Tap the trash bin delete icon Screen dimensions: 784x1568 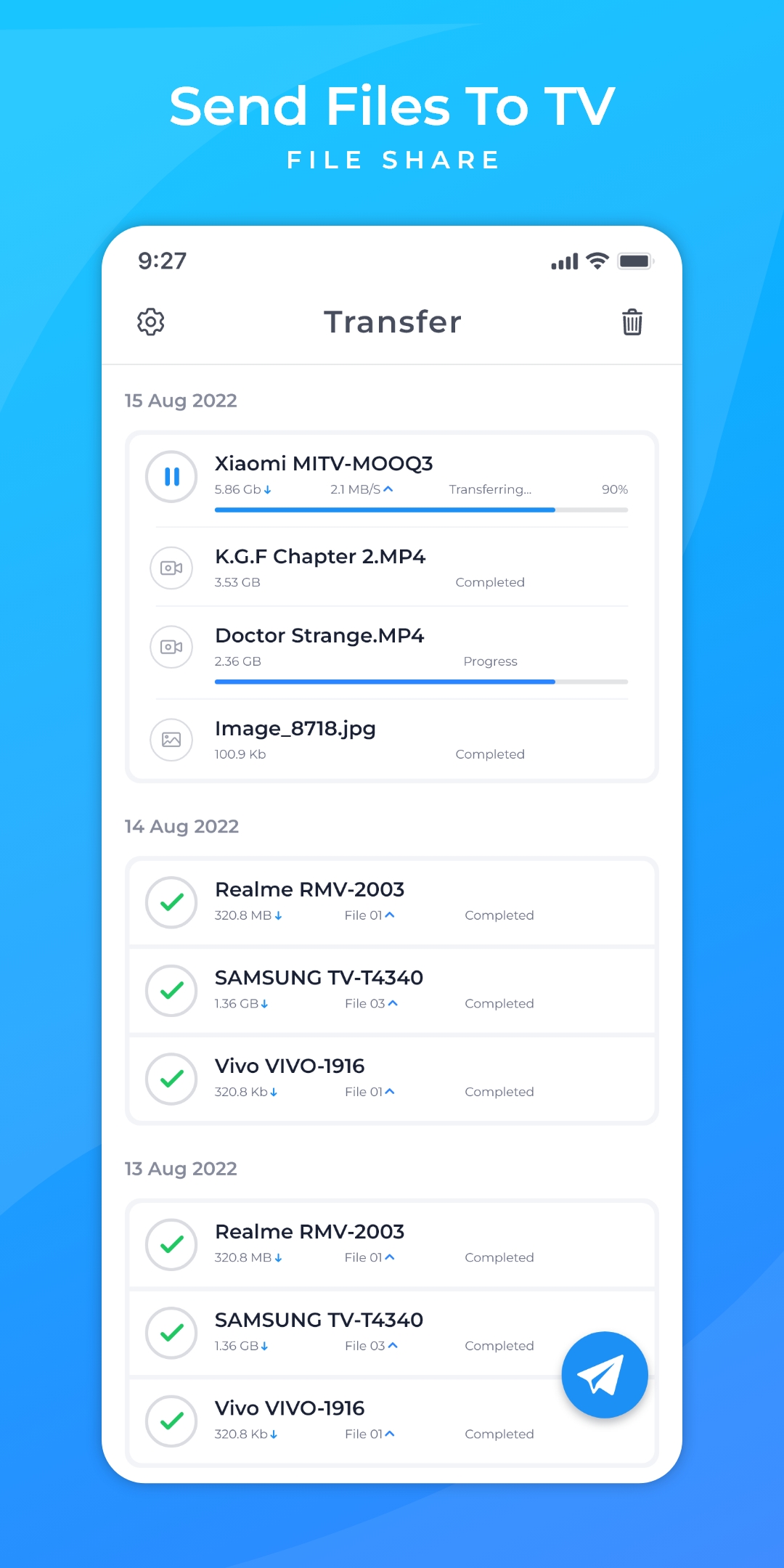click(x=632, y=322)
